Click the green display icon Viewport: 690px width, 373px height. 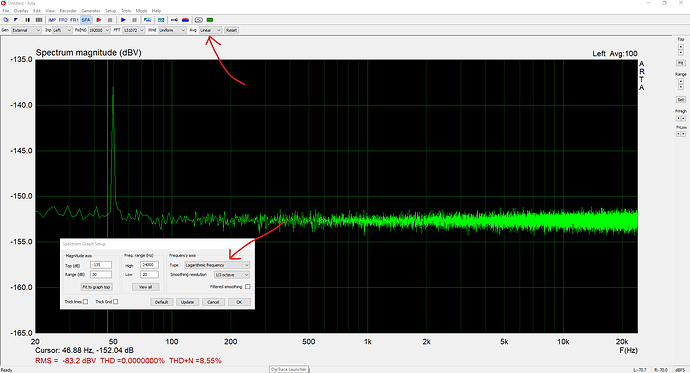(x=210, y=20)
